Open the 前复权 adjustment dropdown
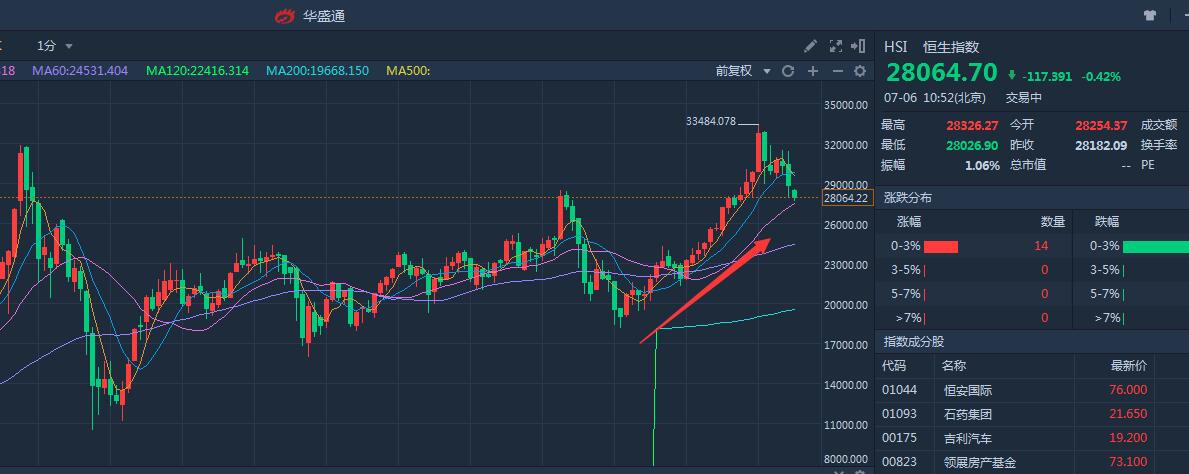This screenshot has height=474, width=1189. click(x=743, y=71)
